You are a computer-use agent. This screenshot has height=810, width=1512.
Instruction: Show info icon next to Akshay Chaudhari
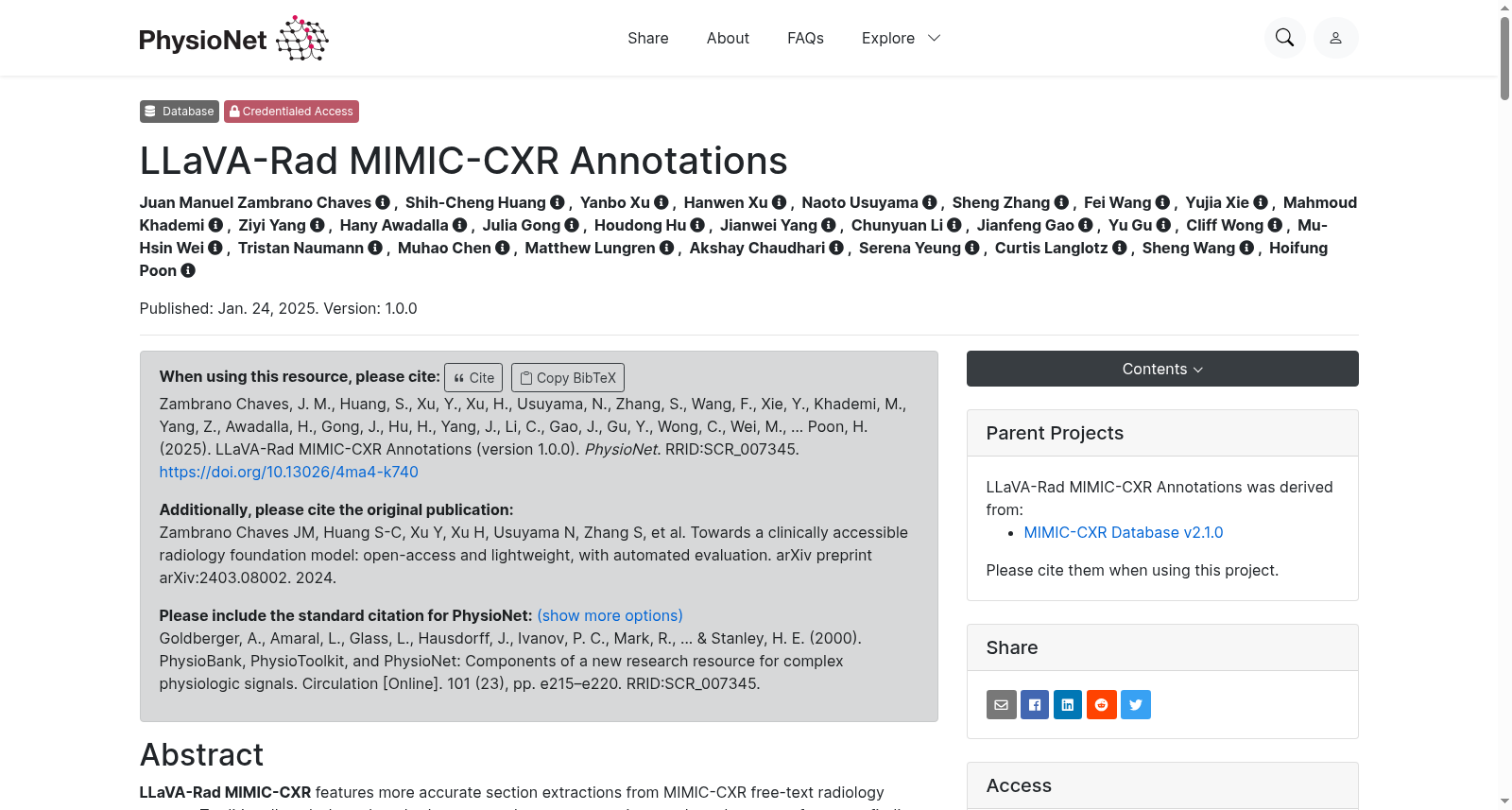[836, 248]
